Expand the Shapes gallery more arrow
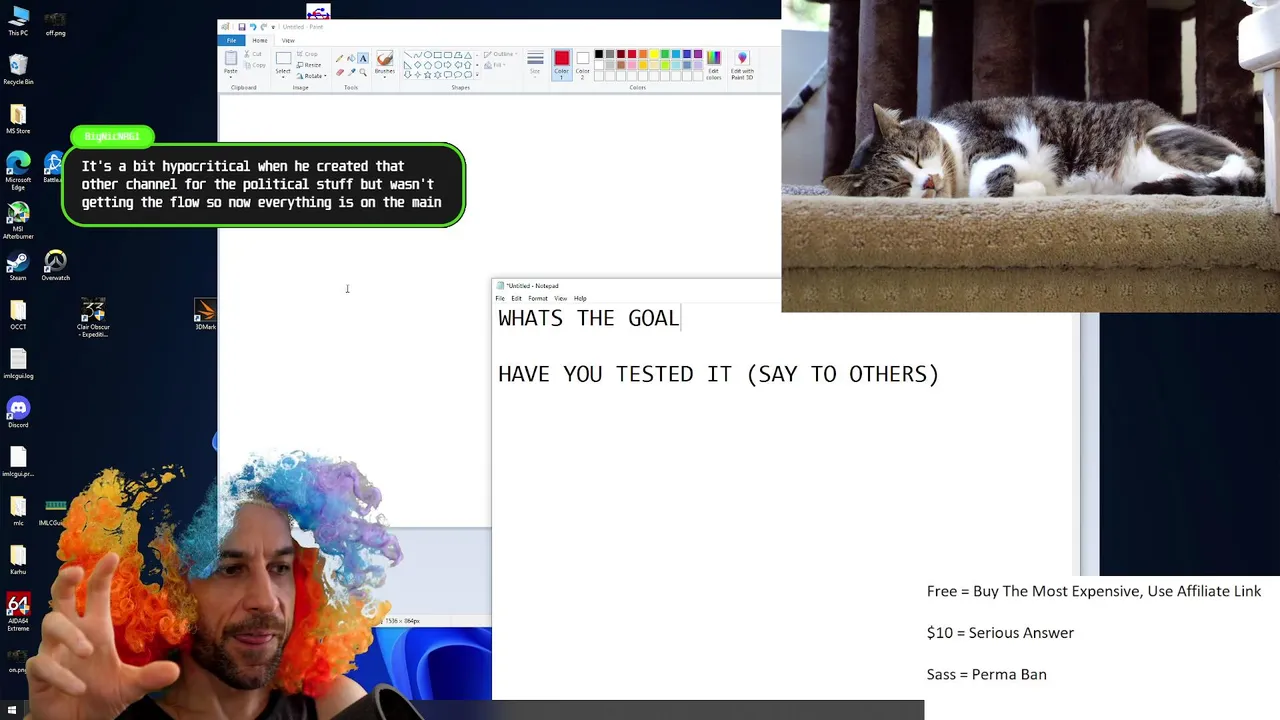The image size is (1280, 720). (477, 75)
